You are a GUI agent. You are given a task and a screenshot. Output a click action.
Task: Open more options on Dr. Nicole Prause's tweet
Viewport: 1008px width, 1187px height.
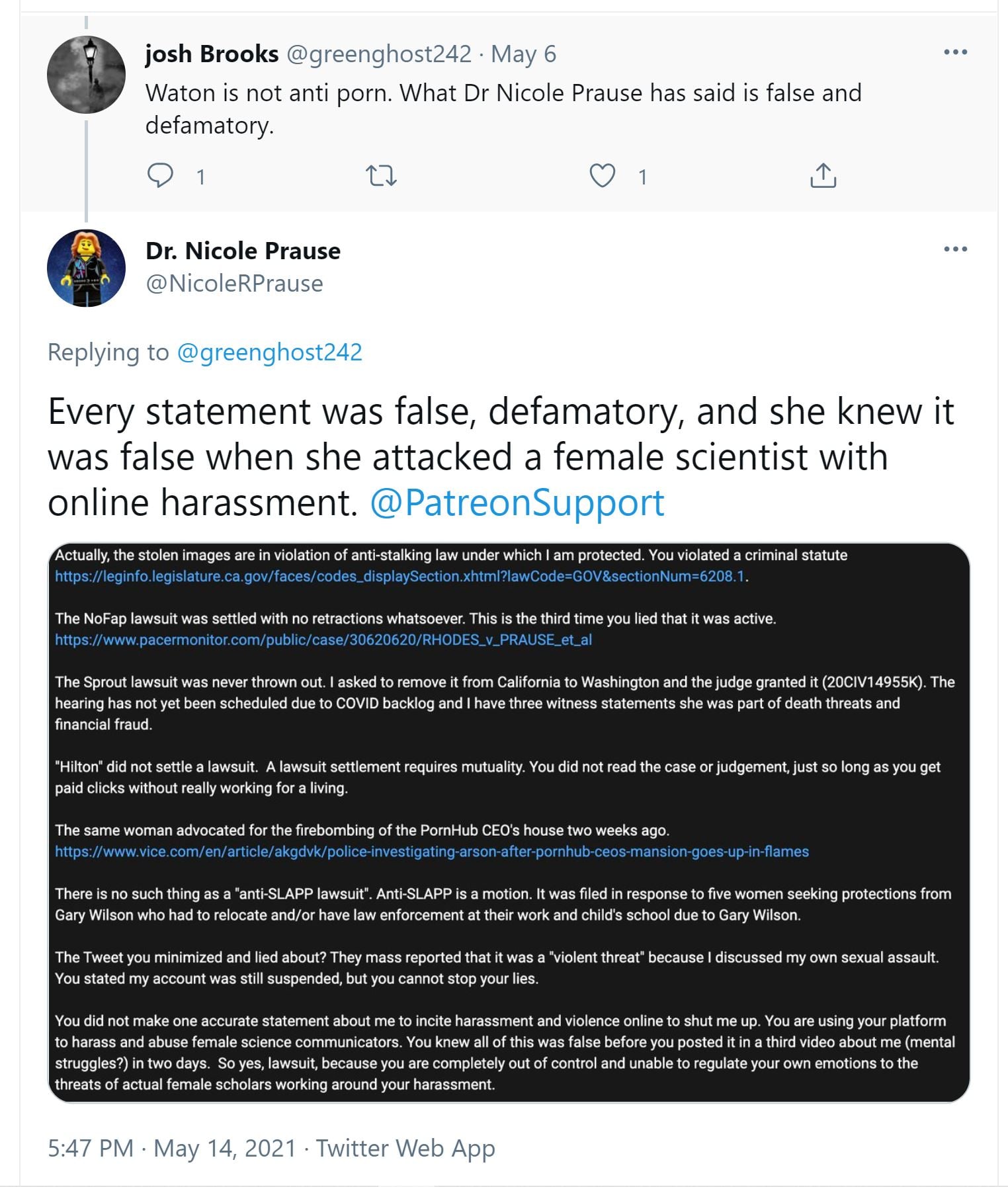pyautogui.click(x=955, y=249)
